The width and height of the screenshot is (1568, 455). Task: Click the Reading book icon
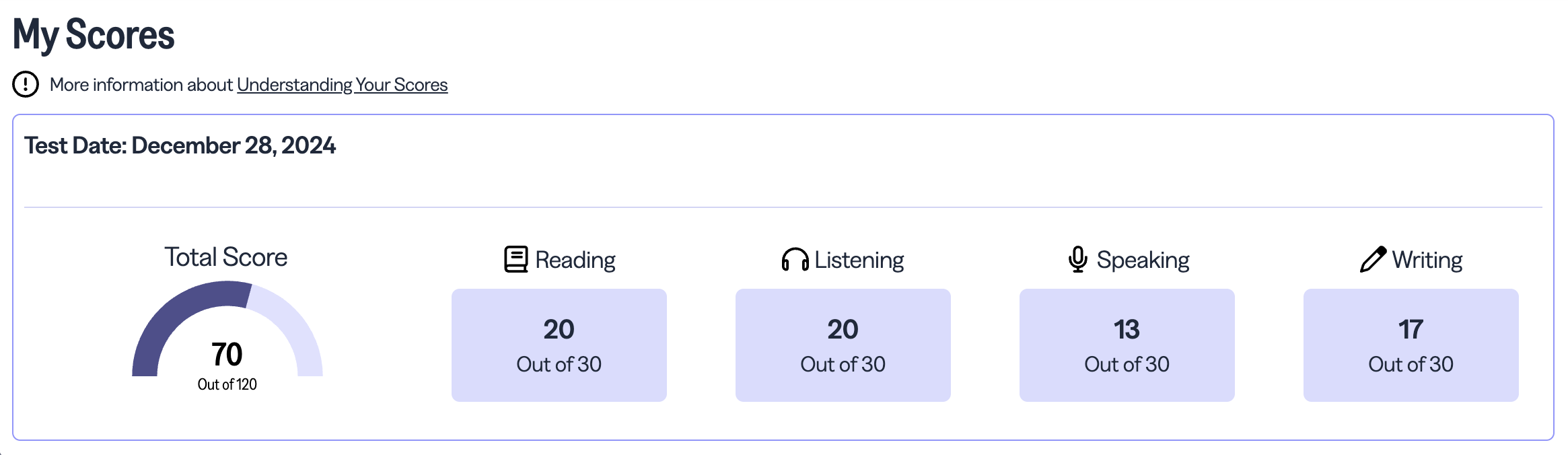(x=516, y=260)
